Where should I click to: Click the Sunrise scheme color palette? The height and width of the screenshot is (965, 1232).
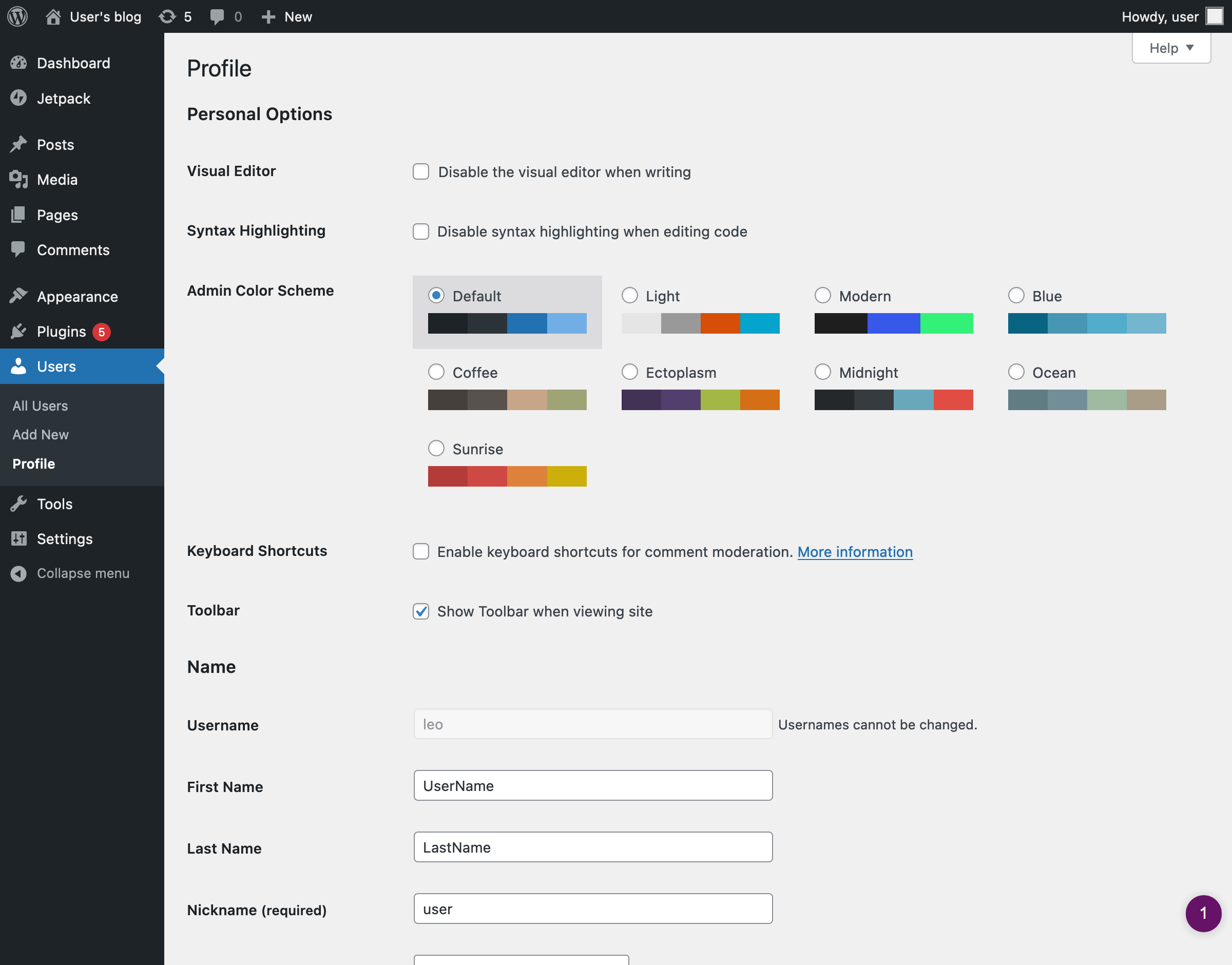507,476
